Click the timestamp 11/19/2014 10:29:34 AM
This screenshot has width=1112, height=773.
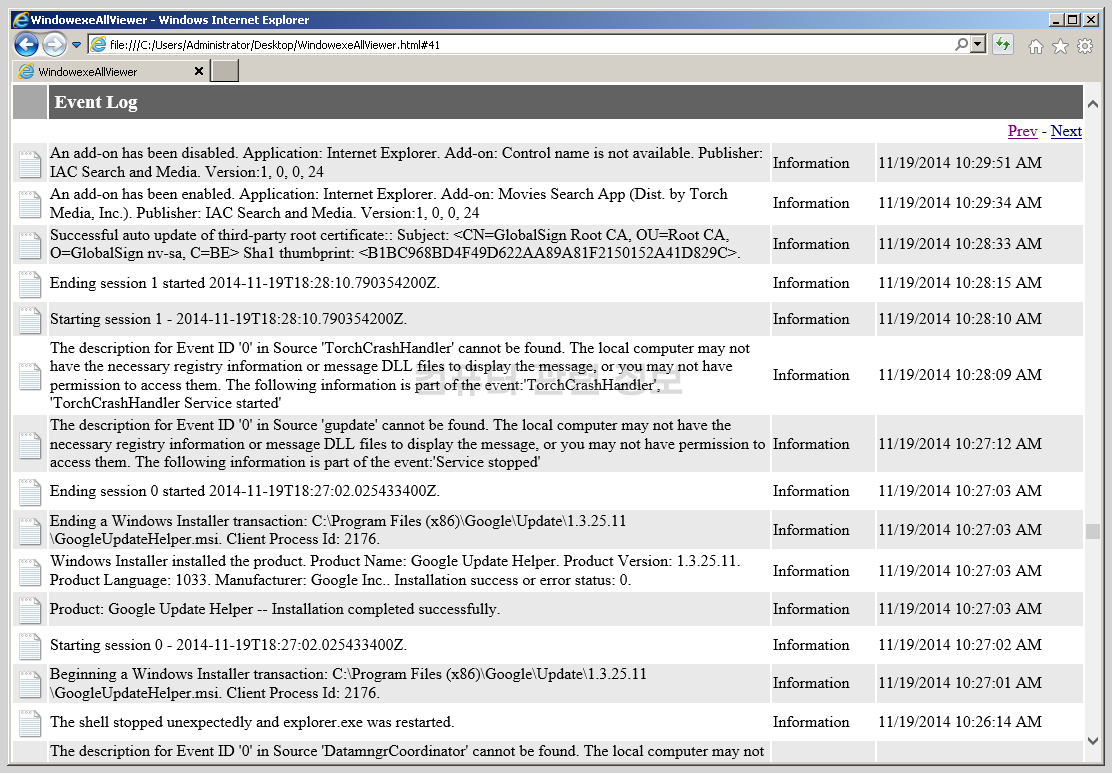tap(960, 203)
